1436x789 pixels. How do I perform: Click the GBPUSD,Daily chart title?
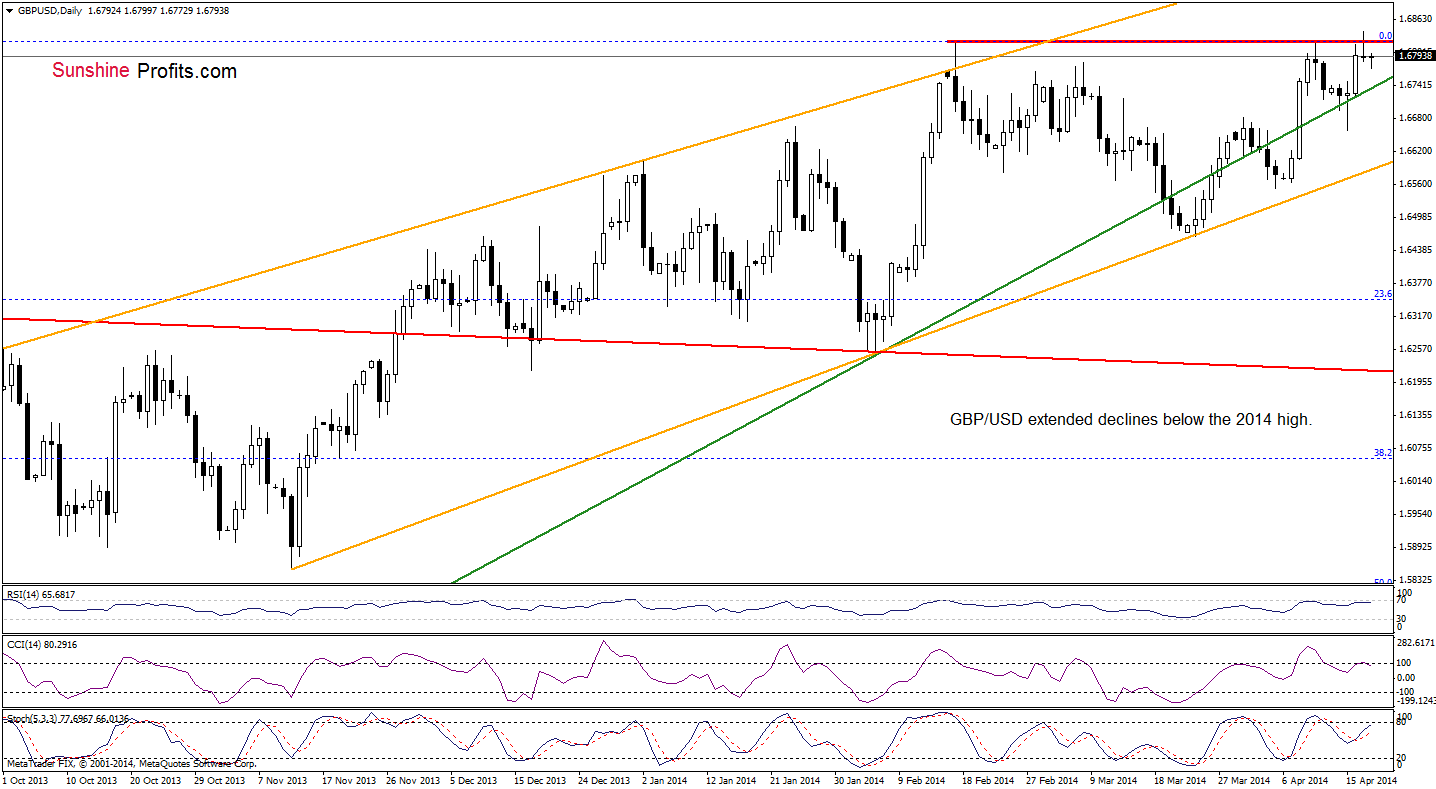click(x=50, y=10)
